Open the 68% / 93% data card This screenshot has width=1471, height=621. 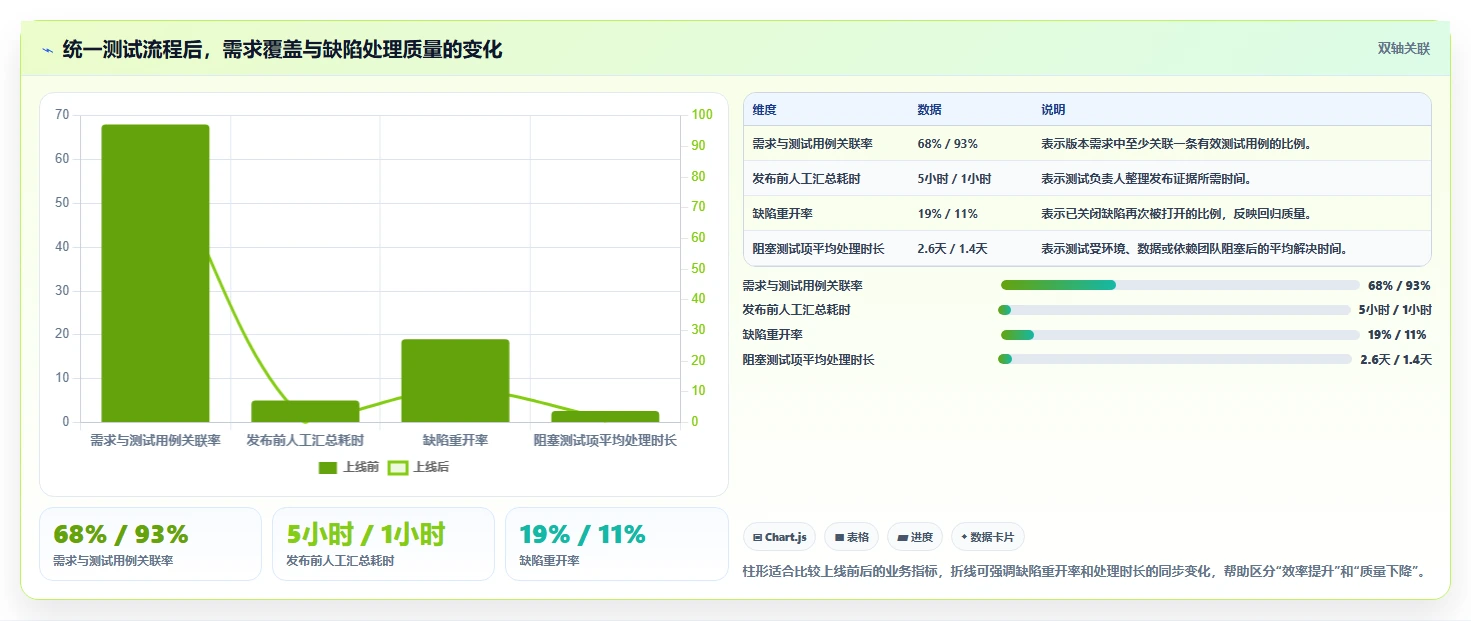pyautogui.click(x=150, y=544)
